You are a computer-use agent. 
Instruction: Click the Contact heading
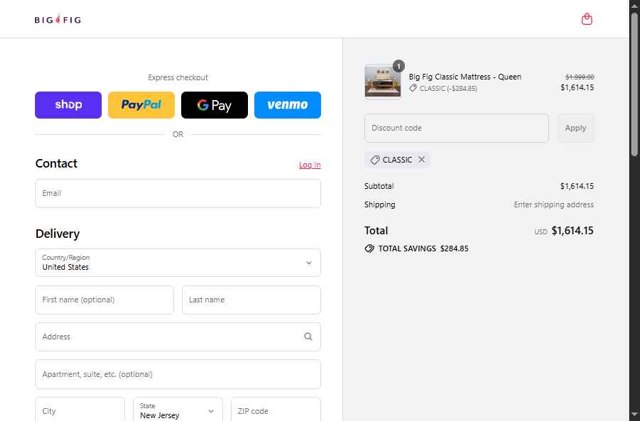[x=56, y=163]
